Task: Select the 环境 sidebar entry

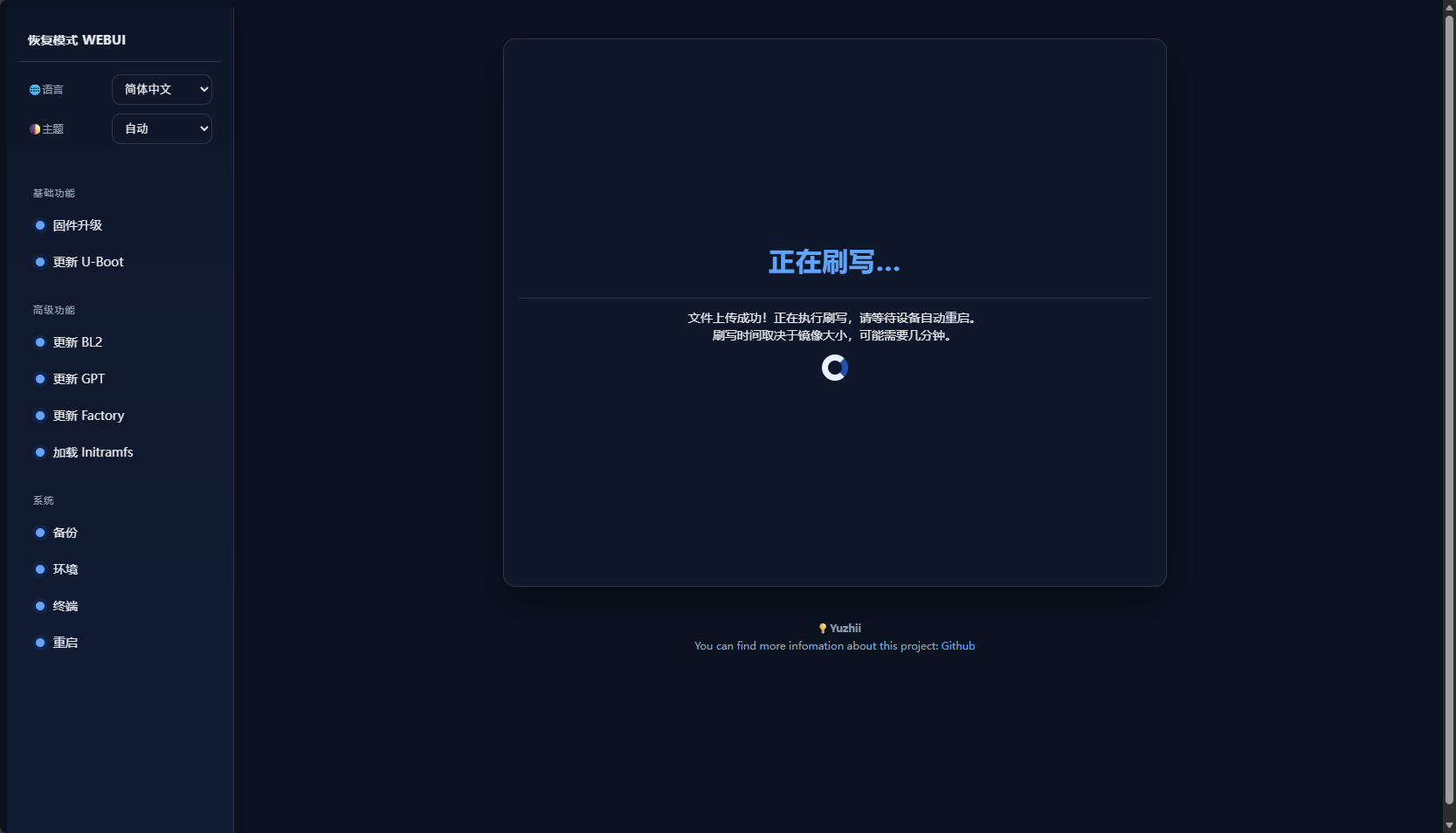Action: [x=66, y=569]
